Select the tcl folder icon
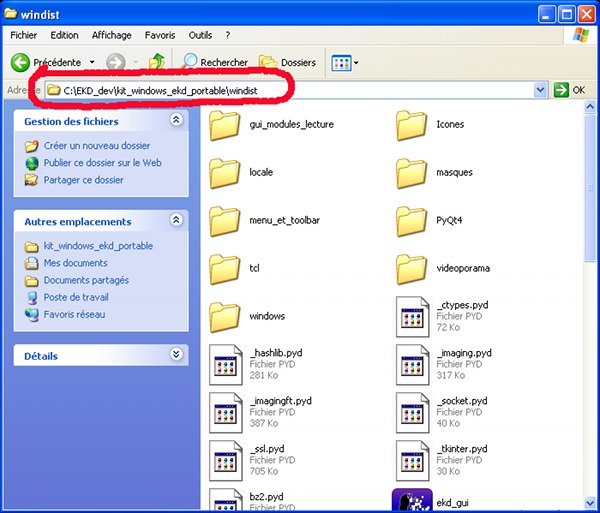Image resolution: width=600 pixels, height=513 pixels. point(224,269)
